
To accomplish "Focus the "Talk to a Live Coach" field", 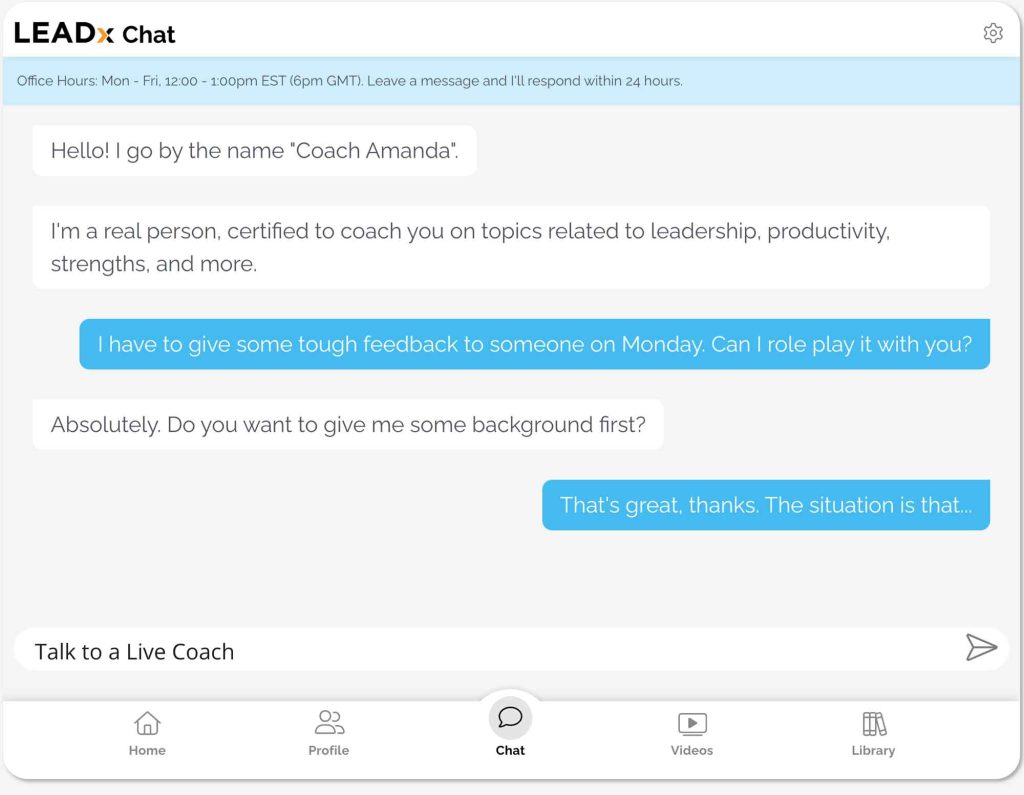I will point(480,651).
